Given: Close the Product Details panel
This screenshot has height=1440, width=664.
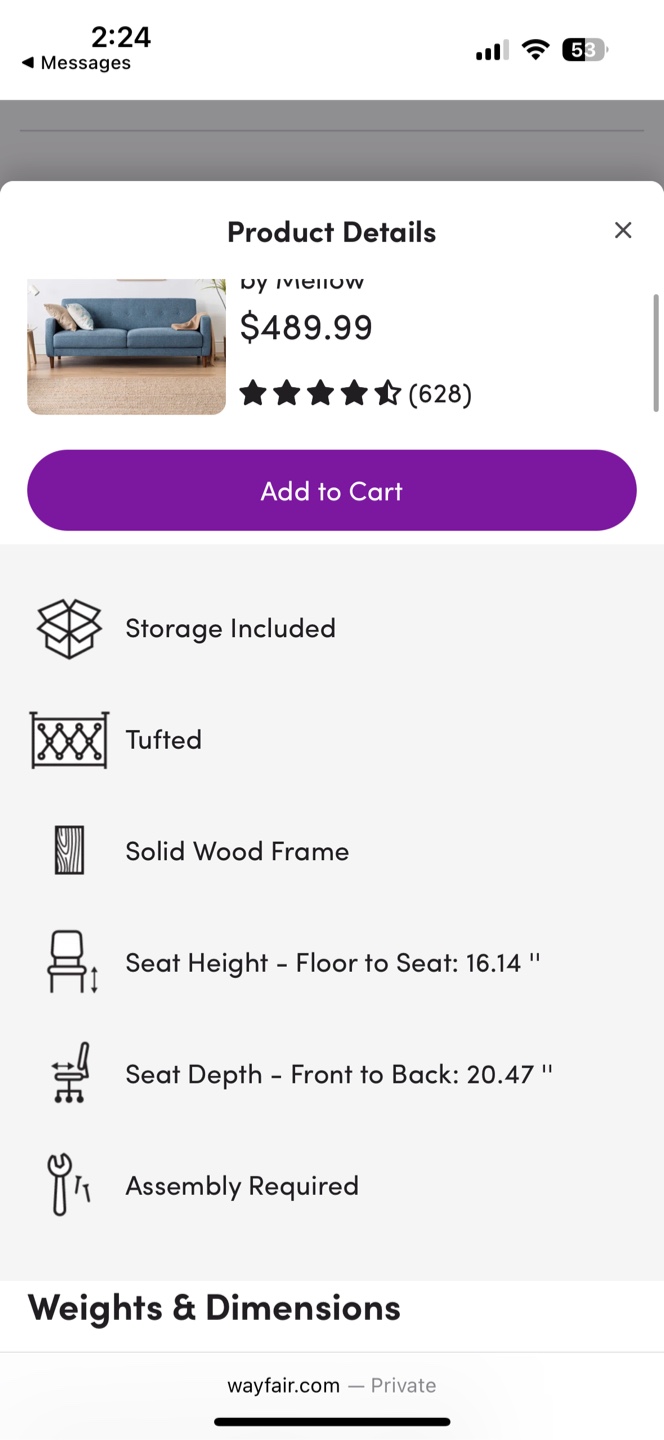Looking at the screenshot, I should point(623,231).
